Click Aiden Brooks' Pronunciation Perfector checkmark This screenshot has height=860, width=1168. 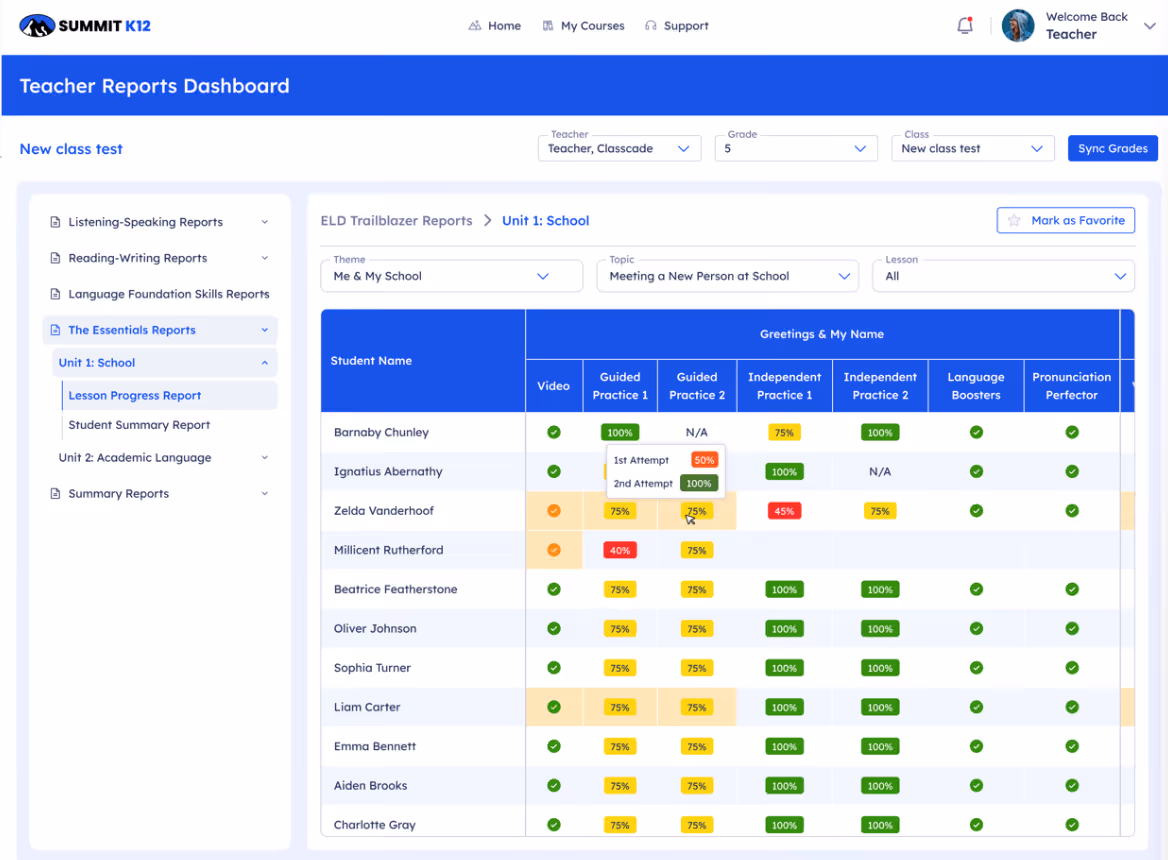pyautogui.click(x=1072, y=786)
